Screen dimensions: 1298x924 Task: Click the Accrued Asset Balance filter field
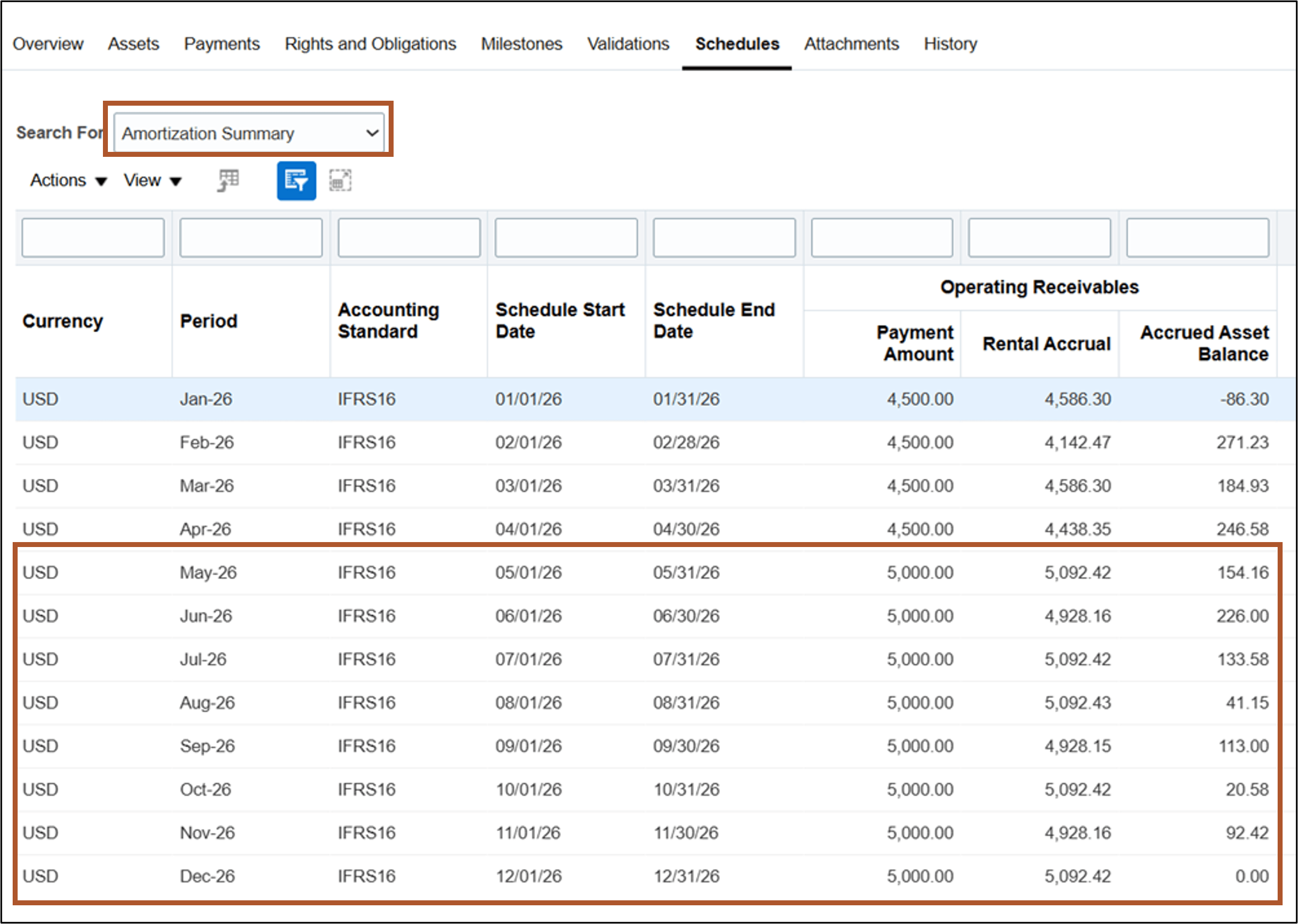[1198, 238]
